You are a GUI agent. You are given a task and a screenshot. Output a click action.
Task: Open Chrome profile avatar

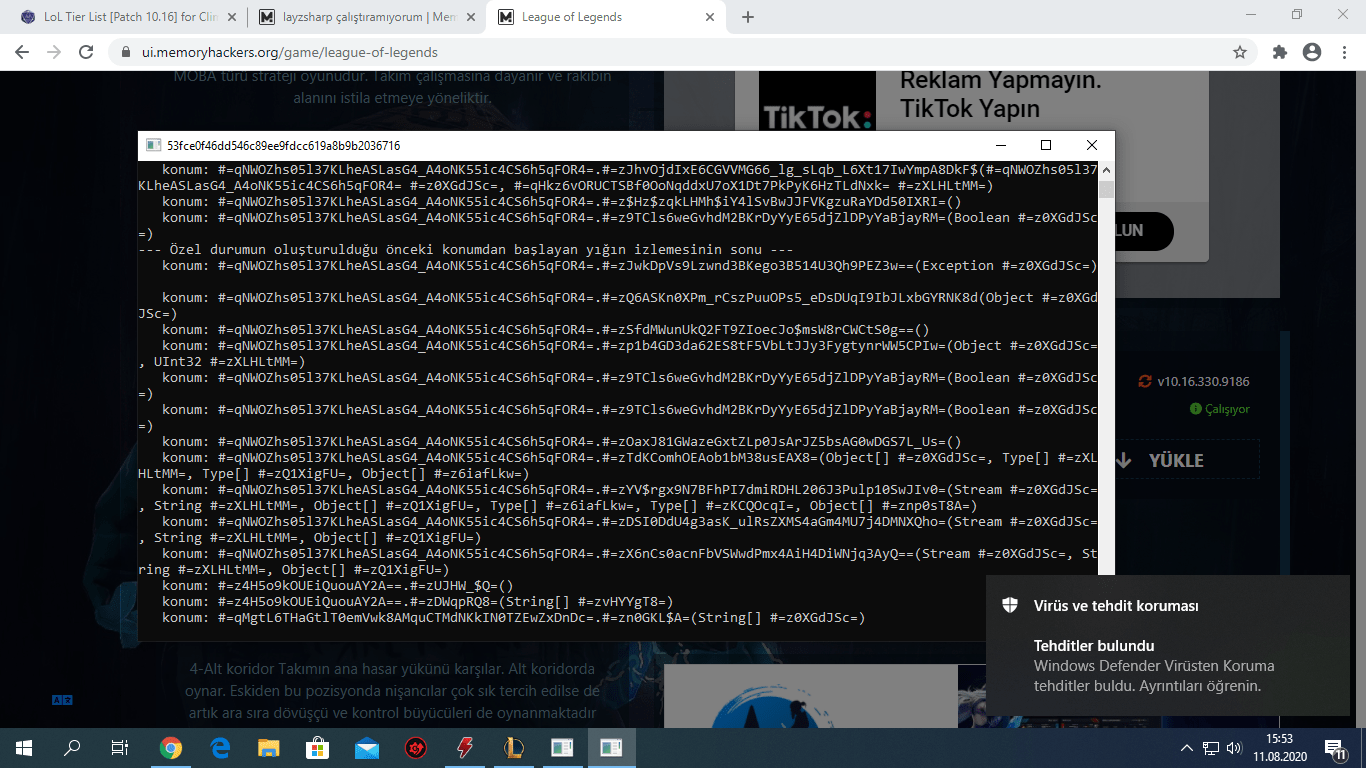coord(1312,52)
